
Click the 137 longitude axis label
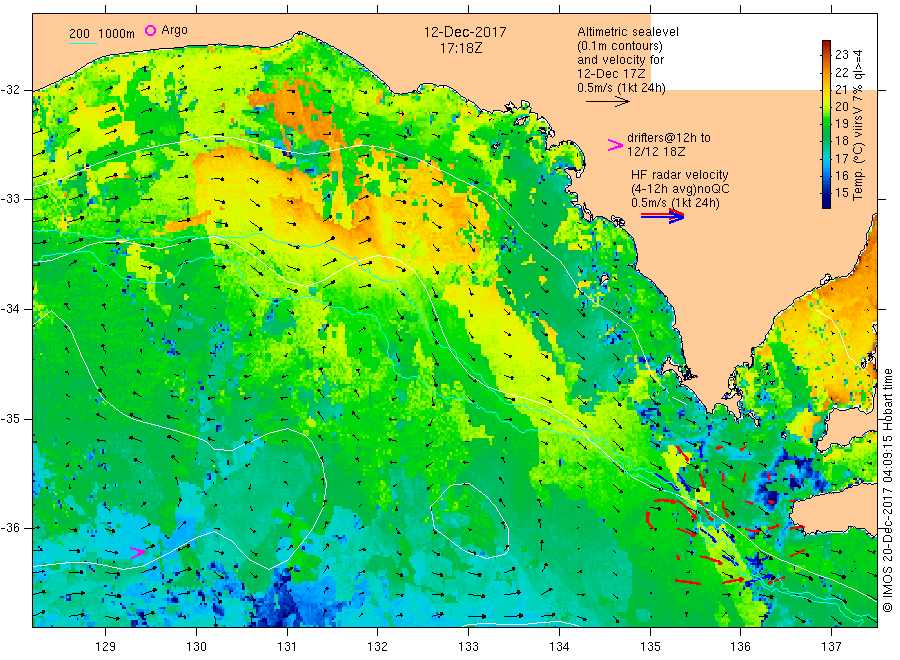click(x=831, y=647)
